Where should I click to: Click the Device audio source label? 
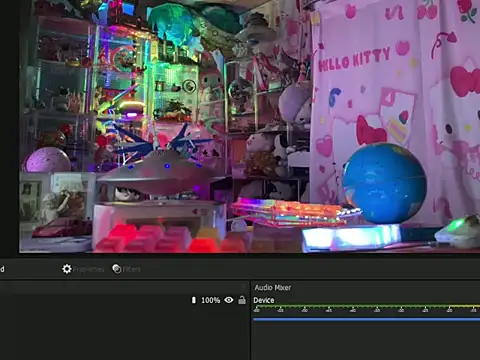click(264, 300)
